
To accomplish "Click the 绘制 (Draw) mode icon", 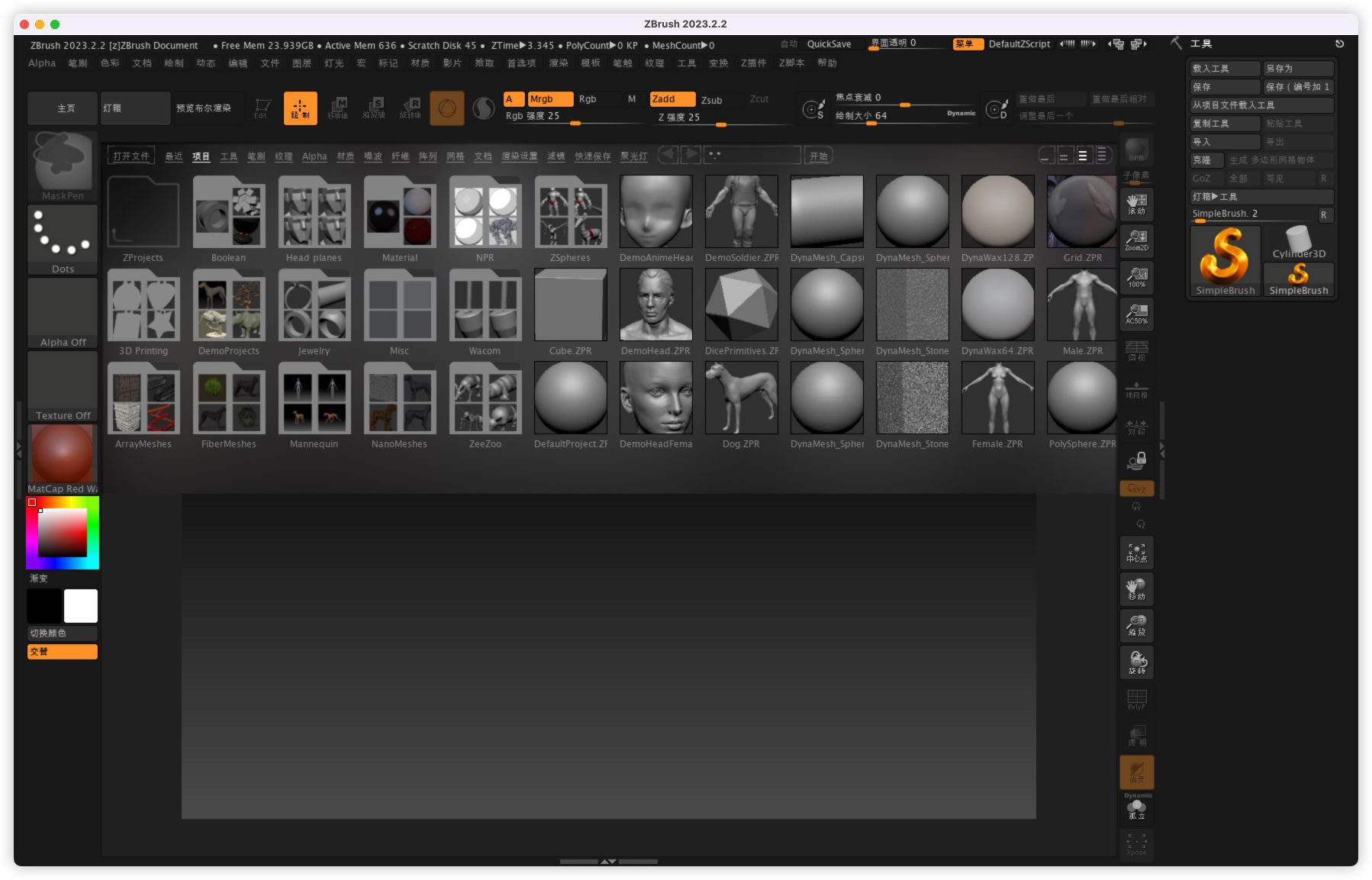I will tap(300, 108).
